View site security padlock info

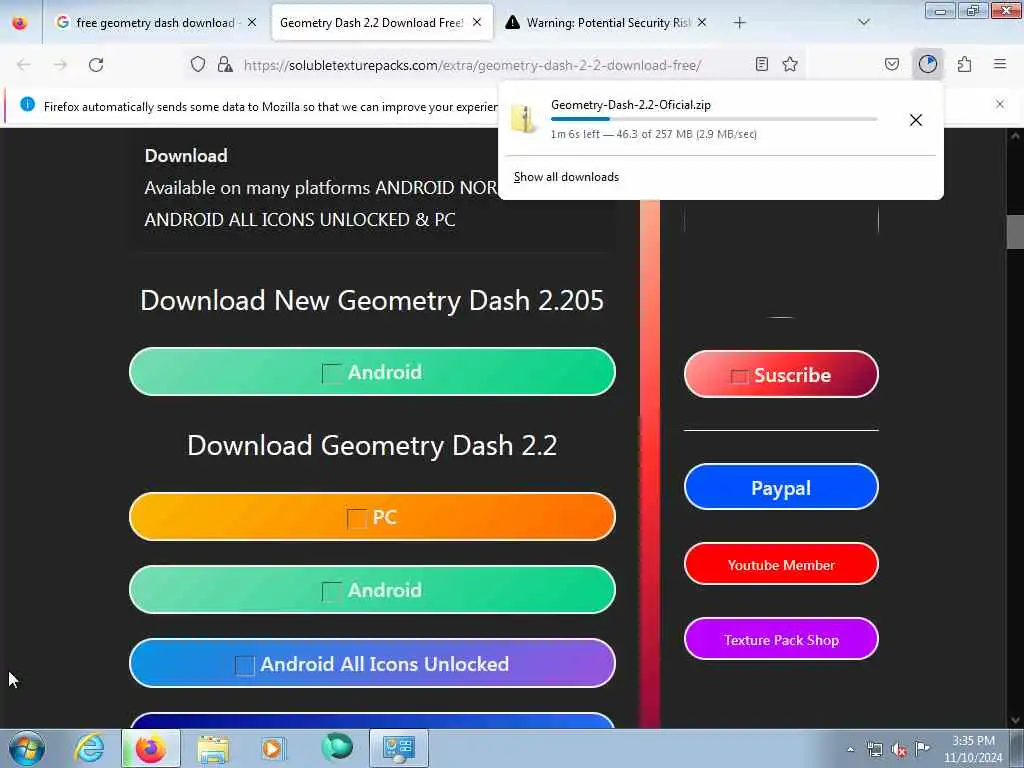point(225,64)
